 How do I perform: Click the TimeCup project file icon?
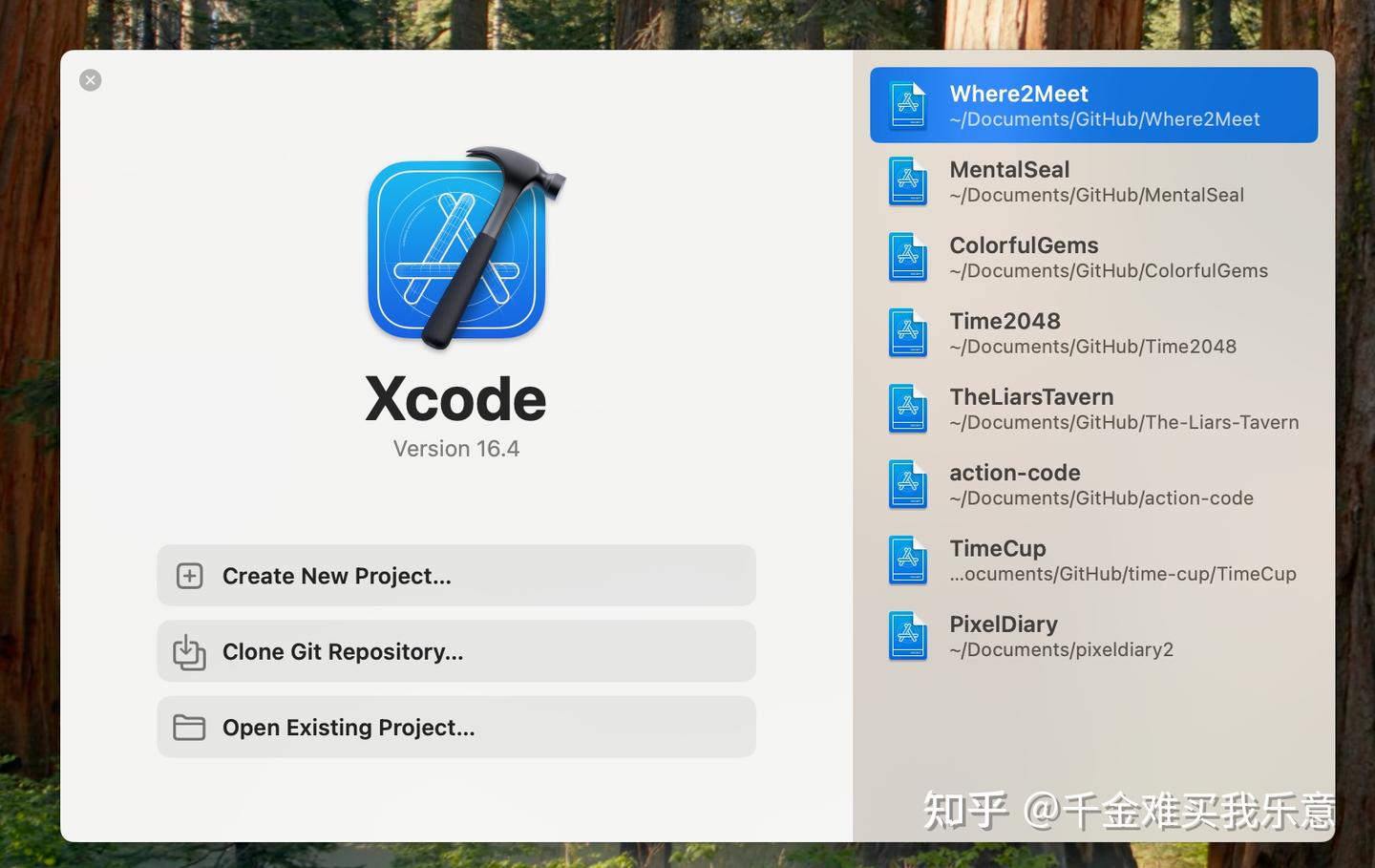908,560
